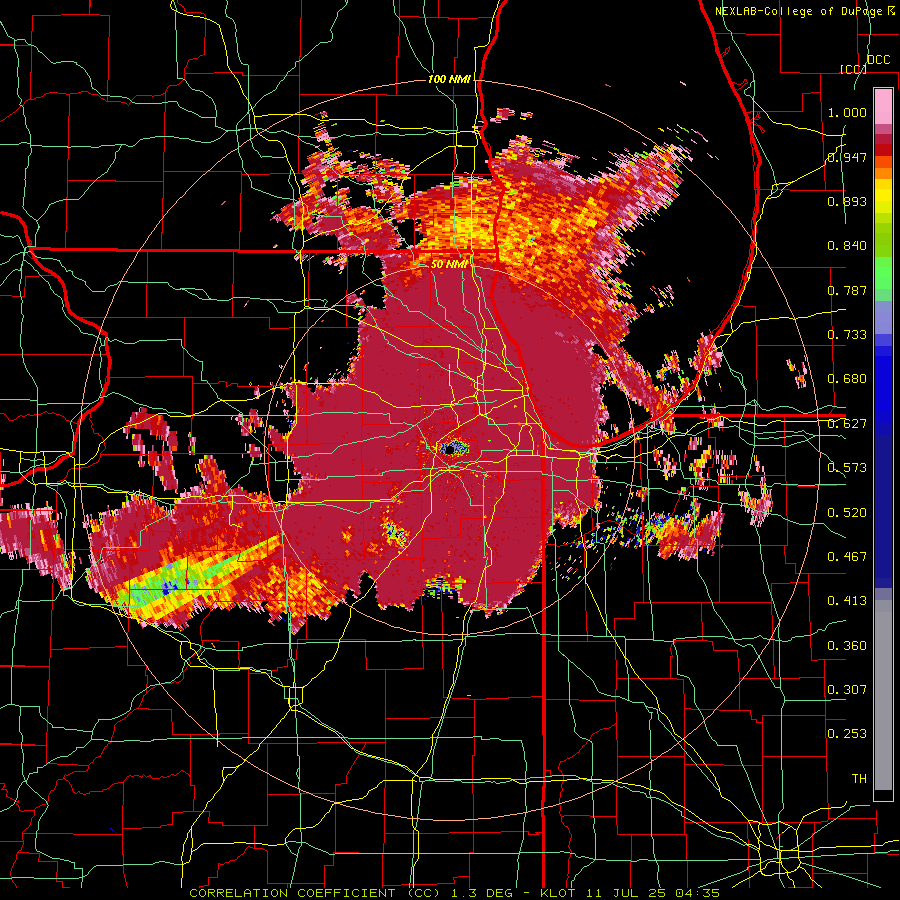Click the 100 NMI range ring label

(449, 79)
